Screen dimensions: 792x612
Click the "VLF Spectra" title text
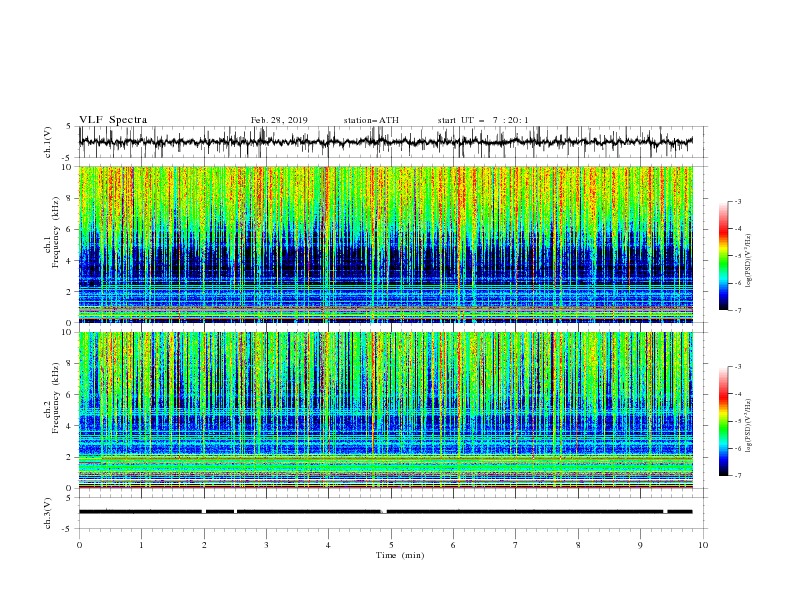[x=113, y=120]
